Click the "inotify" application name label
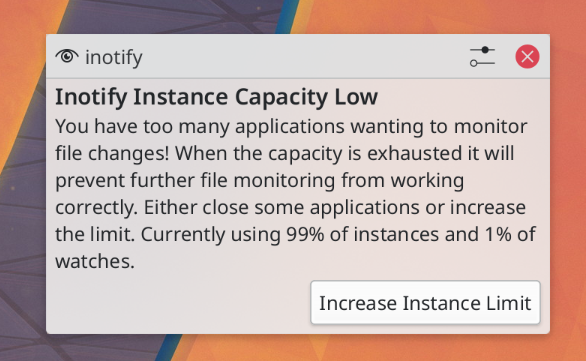586x361 pixels. coord(114,57)
